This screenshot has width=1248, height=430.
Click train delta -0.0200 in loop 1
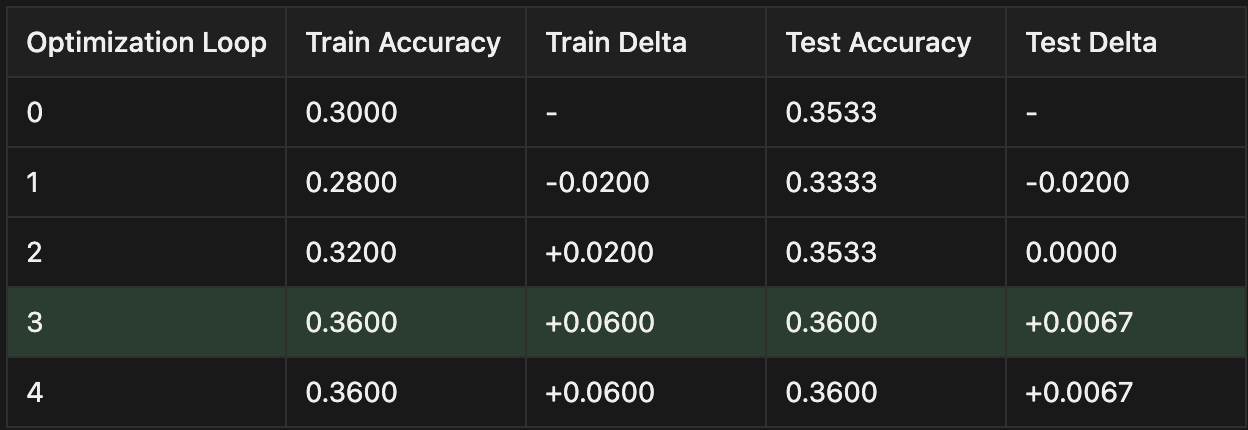tap(597, 182)
